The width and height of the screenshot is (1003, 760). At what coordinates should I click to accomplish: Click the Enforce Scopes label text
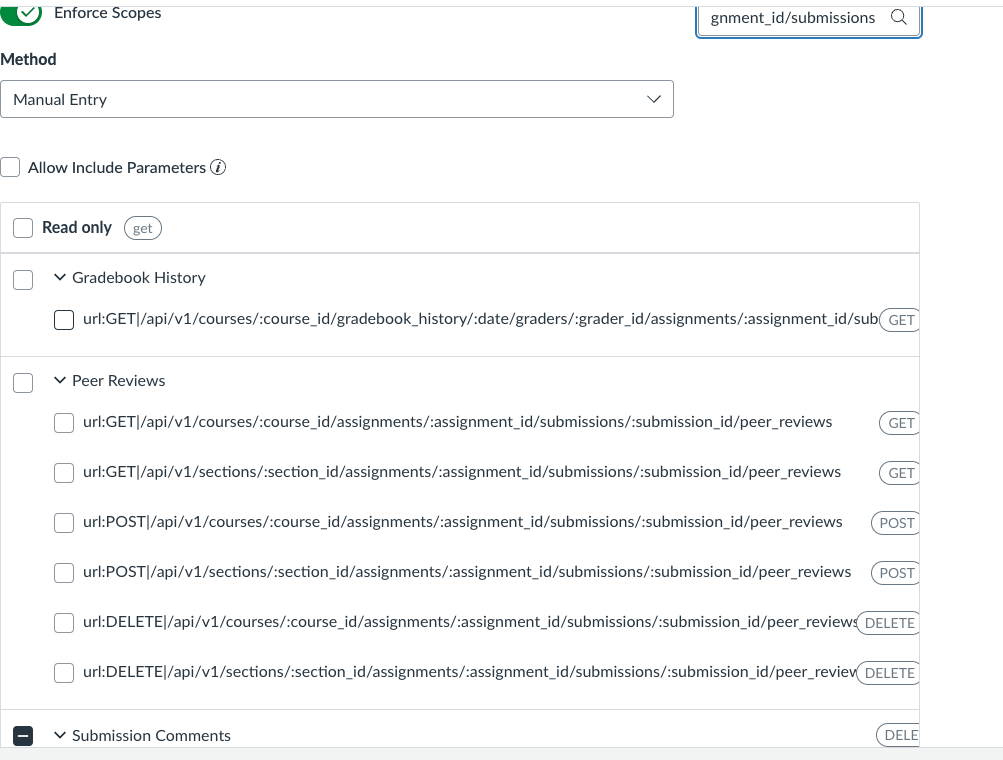click(107, 13)
